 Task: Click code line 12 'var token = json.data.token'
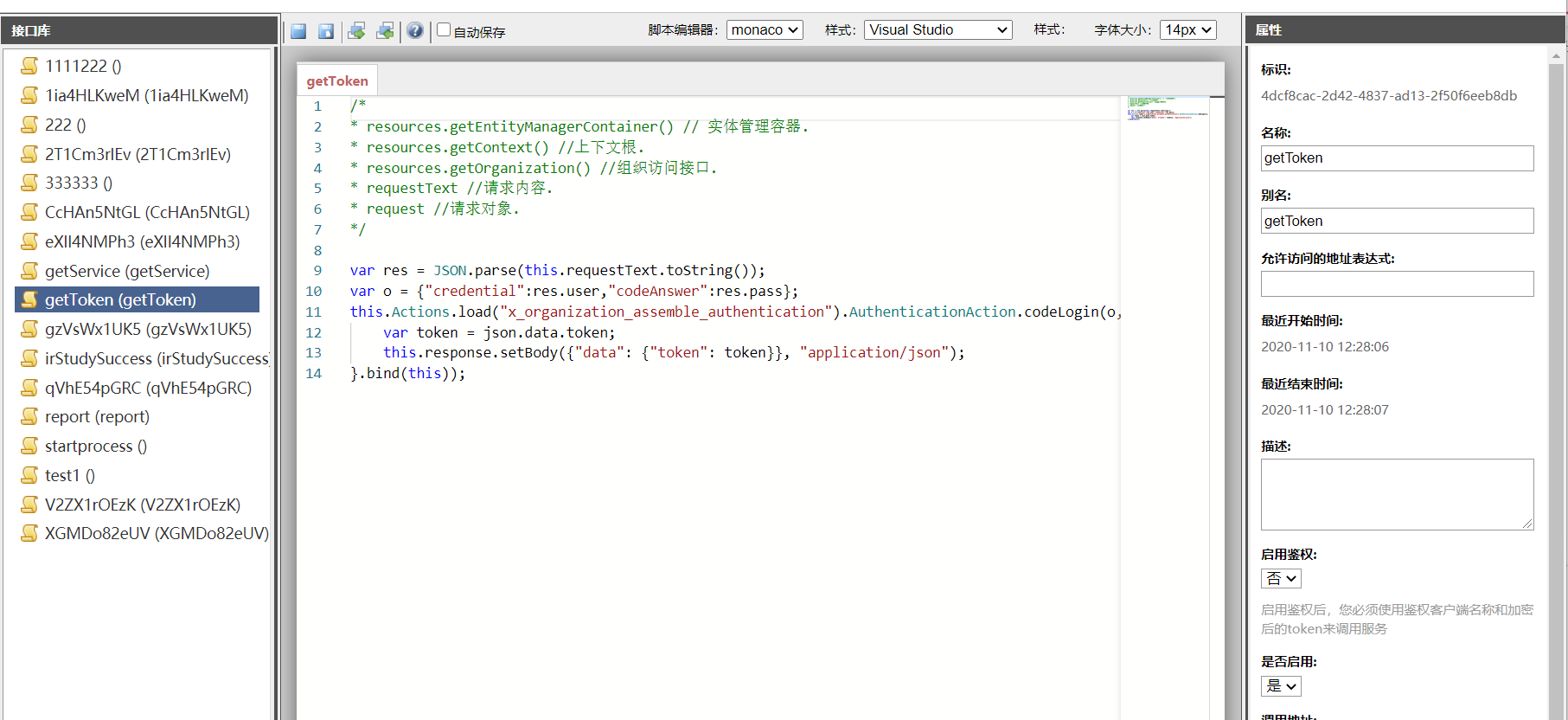click(x=499, y=332)
